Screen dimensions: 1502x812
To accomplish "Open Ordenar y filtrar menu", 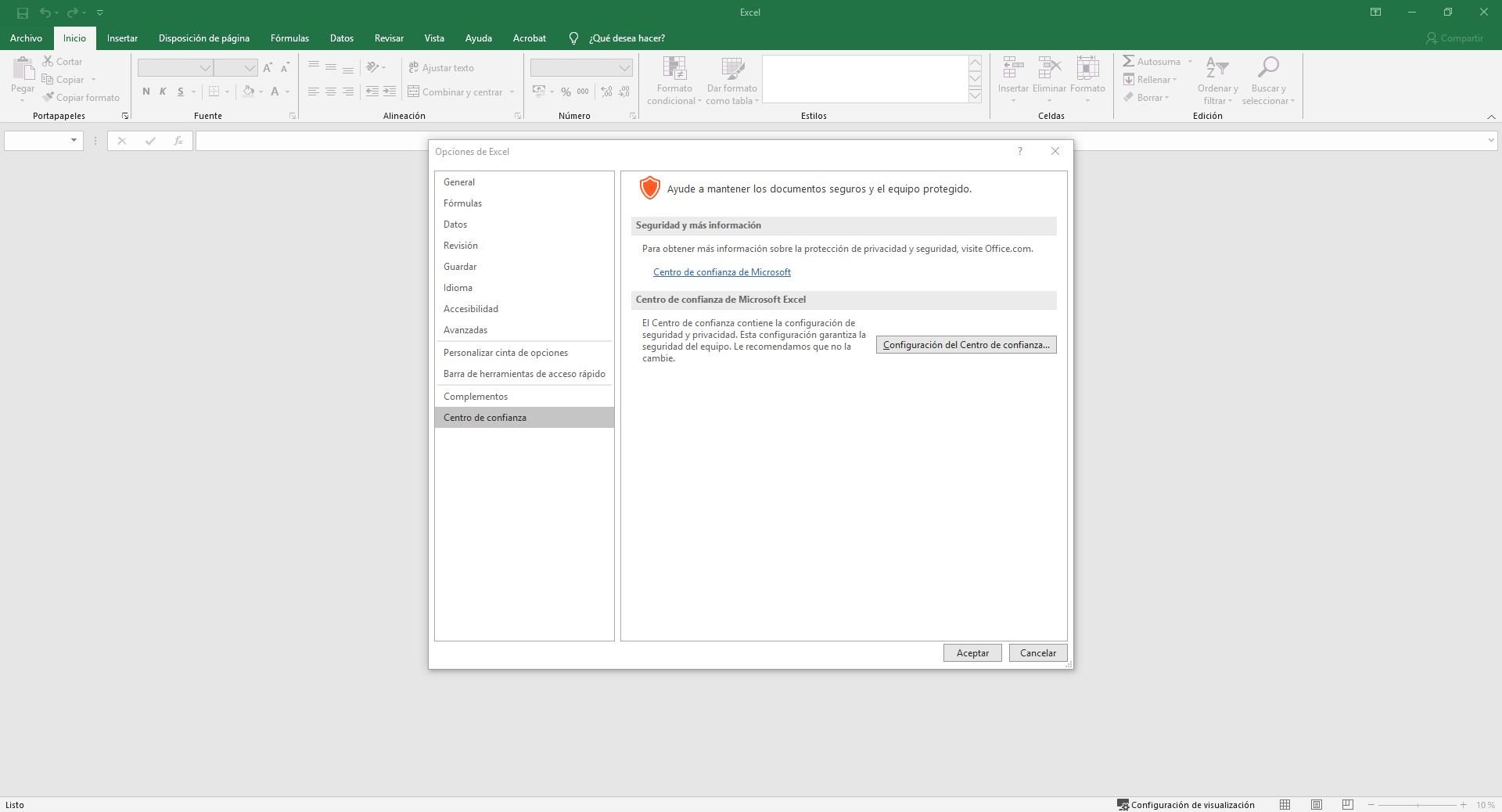I will pos(1217,81).
